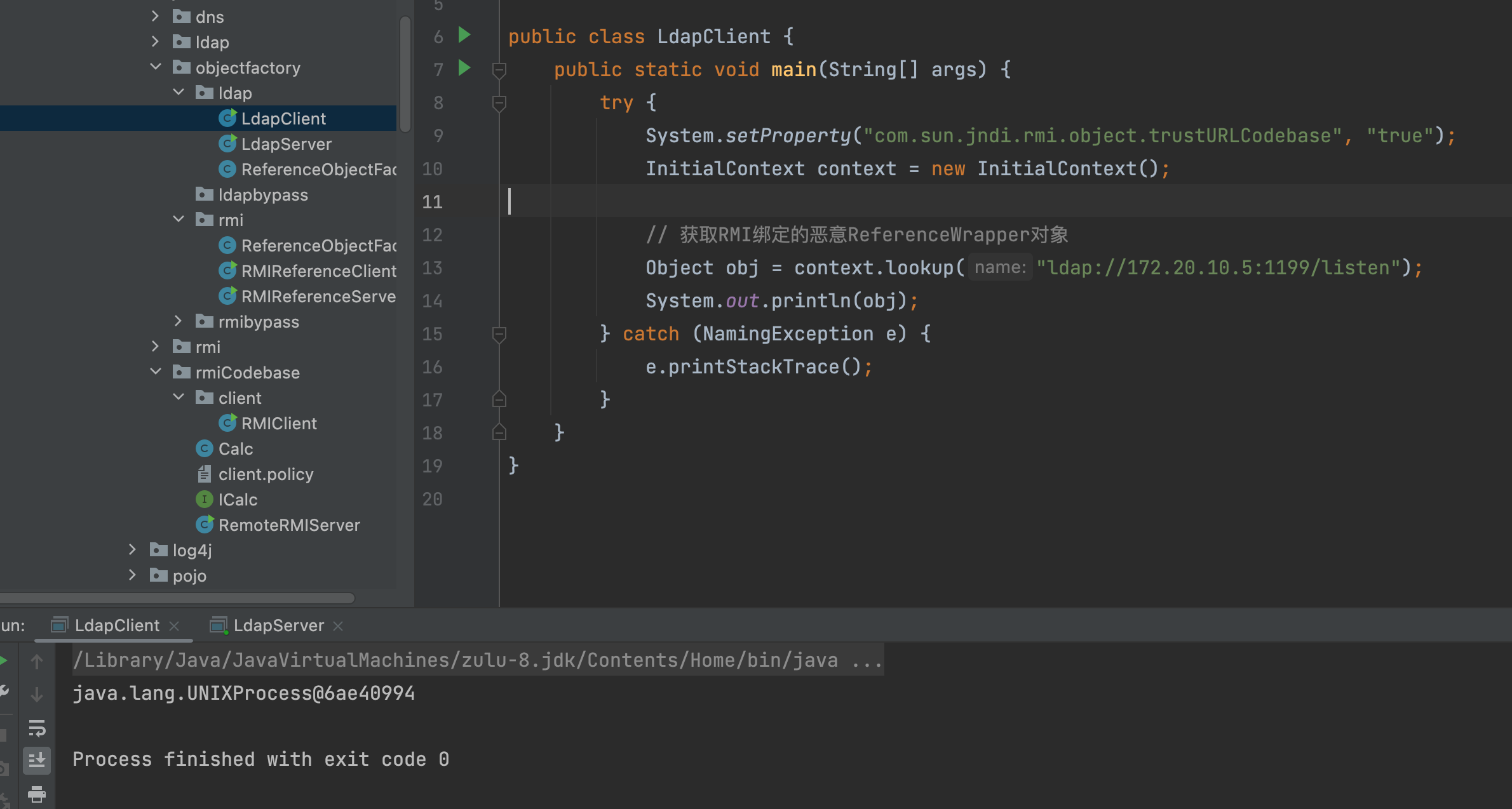1512x809 pixels.
Task: Select the LdapClient run tab
Action: (117, 625)
